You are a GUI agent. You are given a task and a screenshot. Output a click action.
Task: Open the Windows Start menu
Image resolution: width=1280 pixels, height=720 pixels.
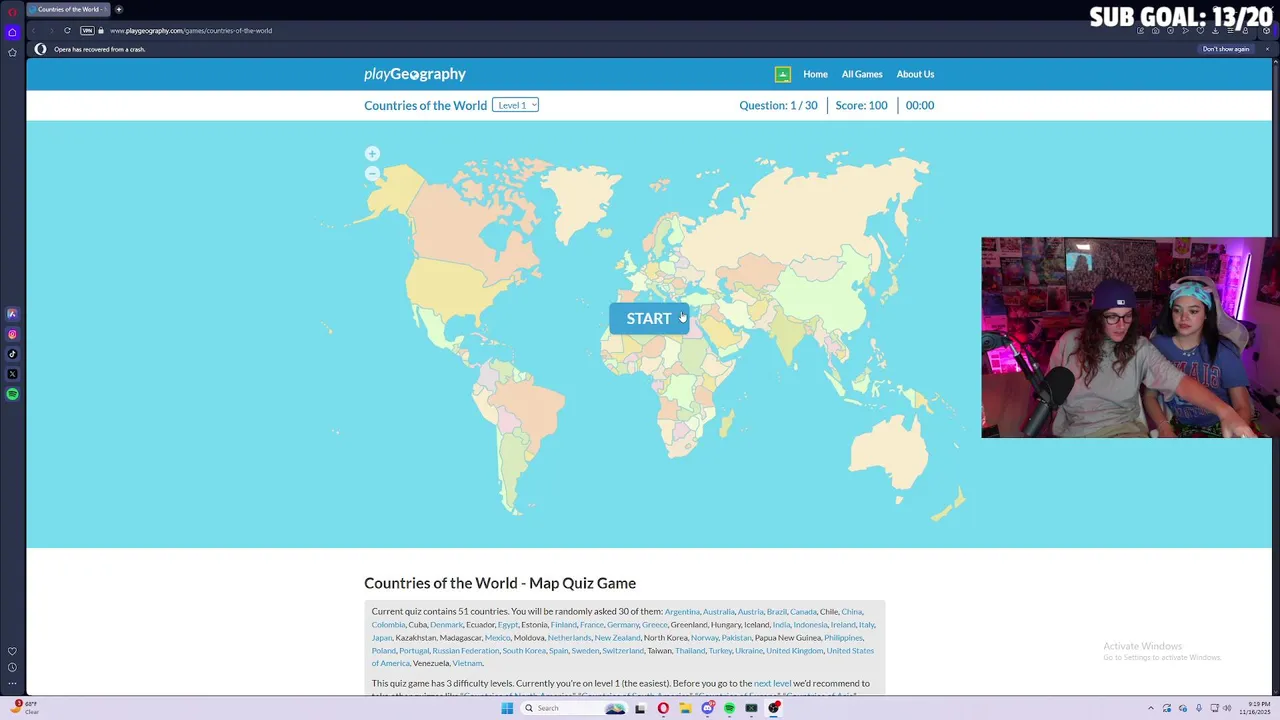pos(507,708)
